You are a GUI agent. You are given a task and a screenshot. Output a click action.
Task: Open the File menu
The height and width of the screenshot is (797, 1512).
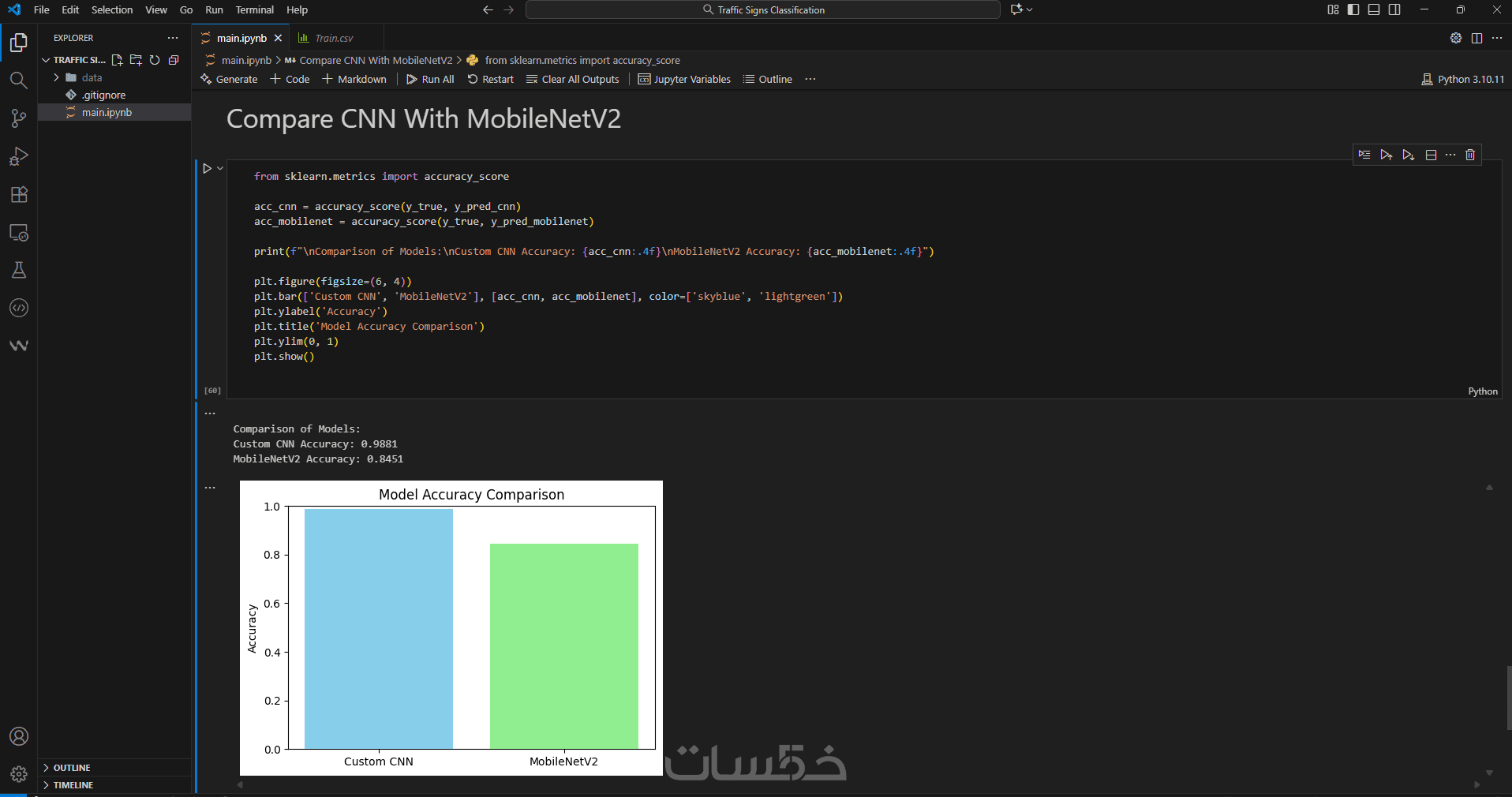(x=42, y=9)
